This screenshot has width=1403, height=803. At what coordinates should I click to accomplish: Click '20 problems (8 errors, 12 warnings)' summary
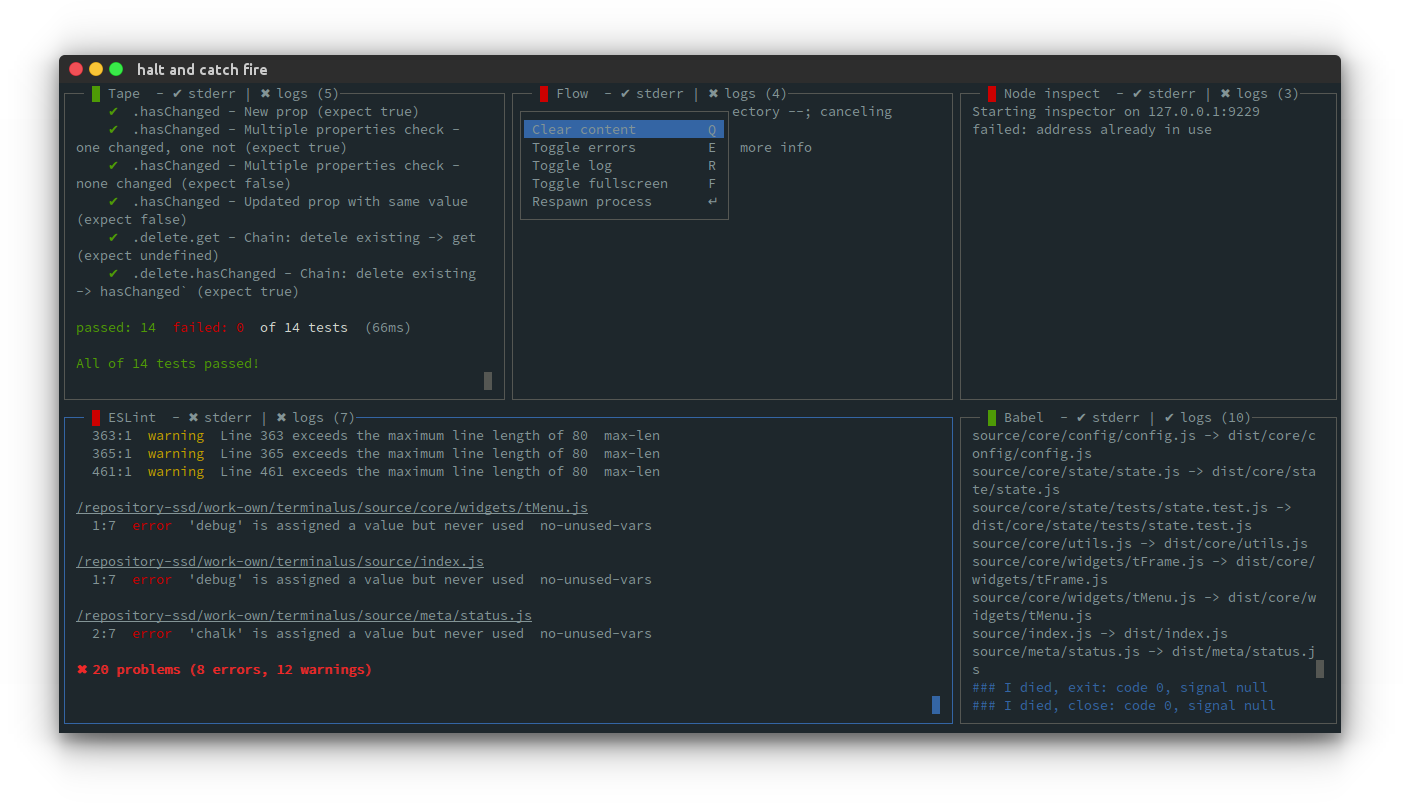pos(224,669)
